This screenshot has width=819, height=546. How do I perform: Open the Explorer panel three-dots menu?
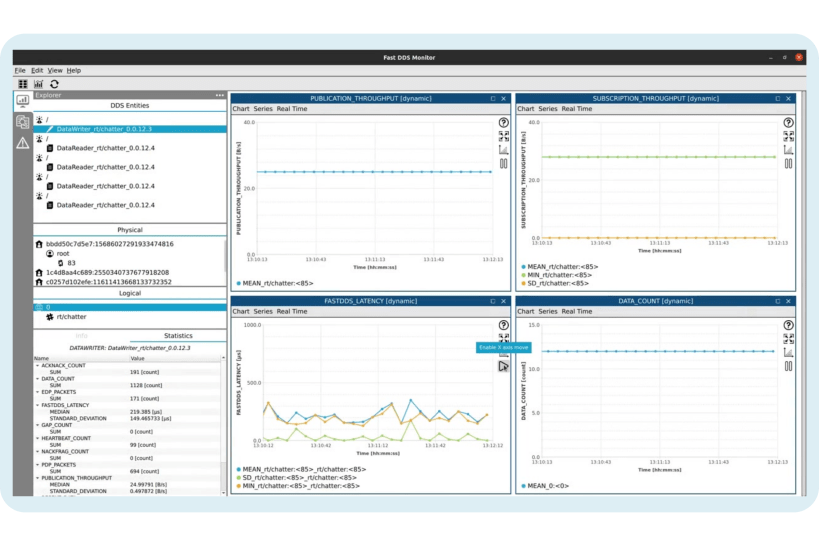coord(219,95)
